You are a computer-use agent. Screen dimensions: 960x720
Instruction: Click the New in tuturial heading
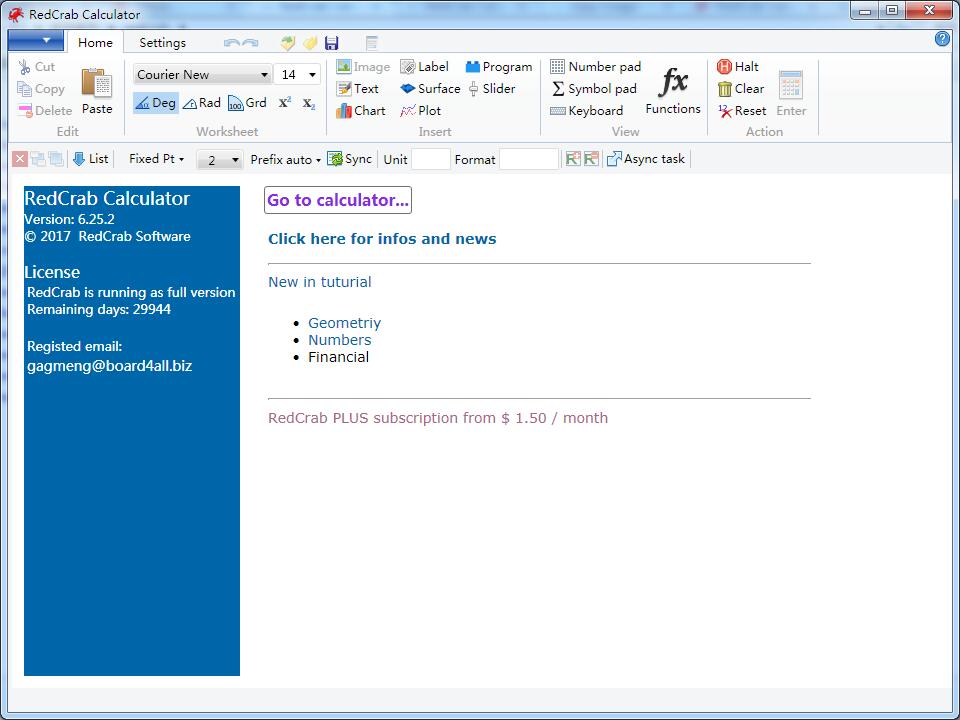[320, 282]
